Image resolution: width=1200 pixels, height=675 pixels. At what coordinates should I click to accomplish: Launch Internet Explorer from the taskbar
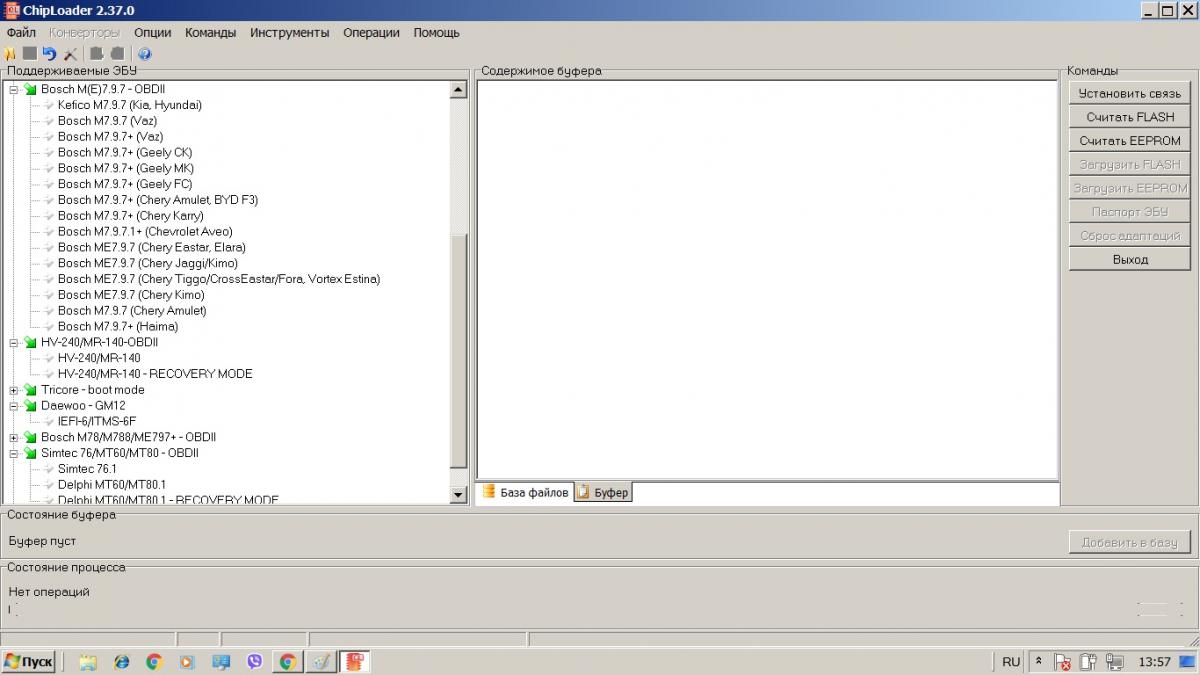(122, 662)
